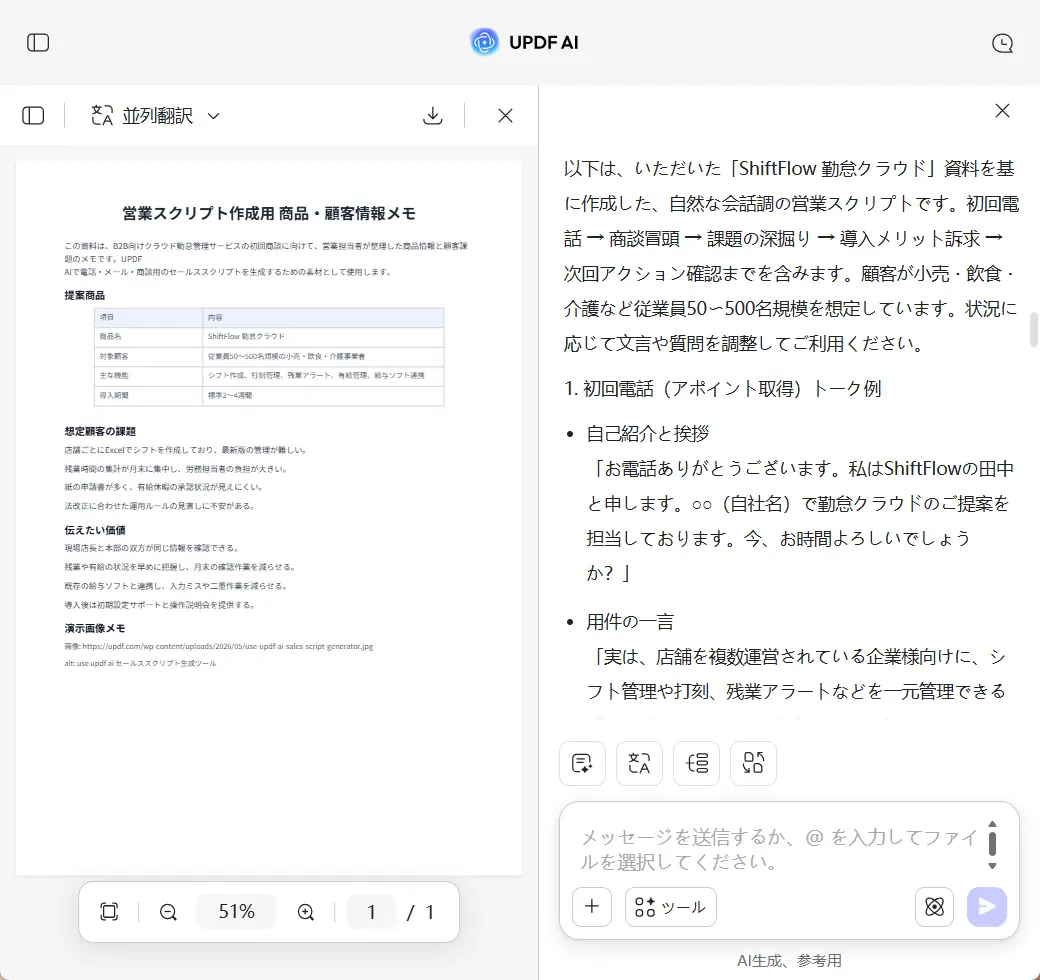Screen dimensions: 1040x980
Task: Click the 商品名 table row label
Action: (x=110, y=336)
